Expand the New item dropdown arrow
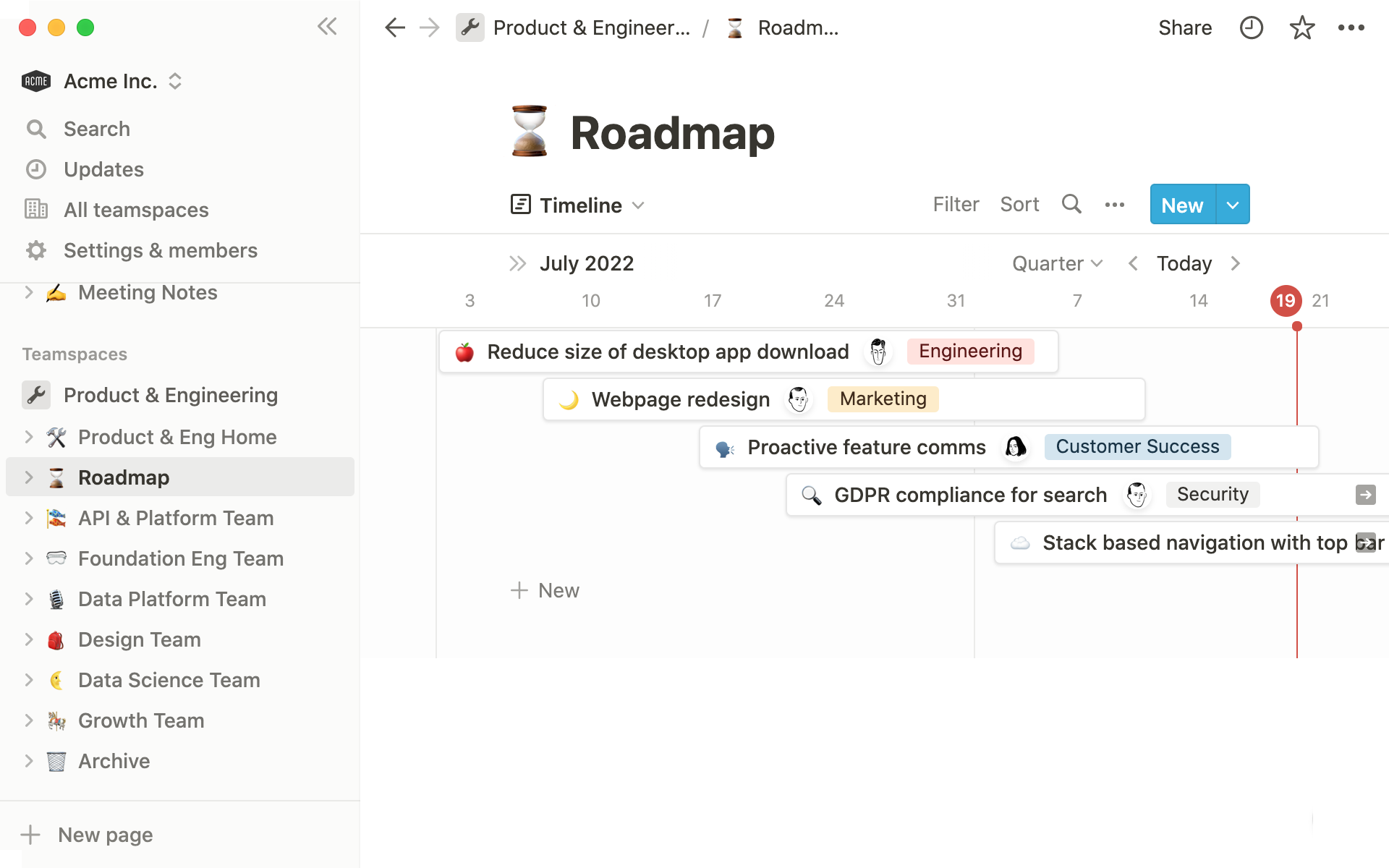 point(1231,204)
